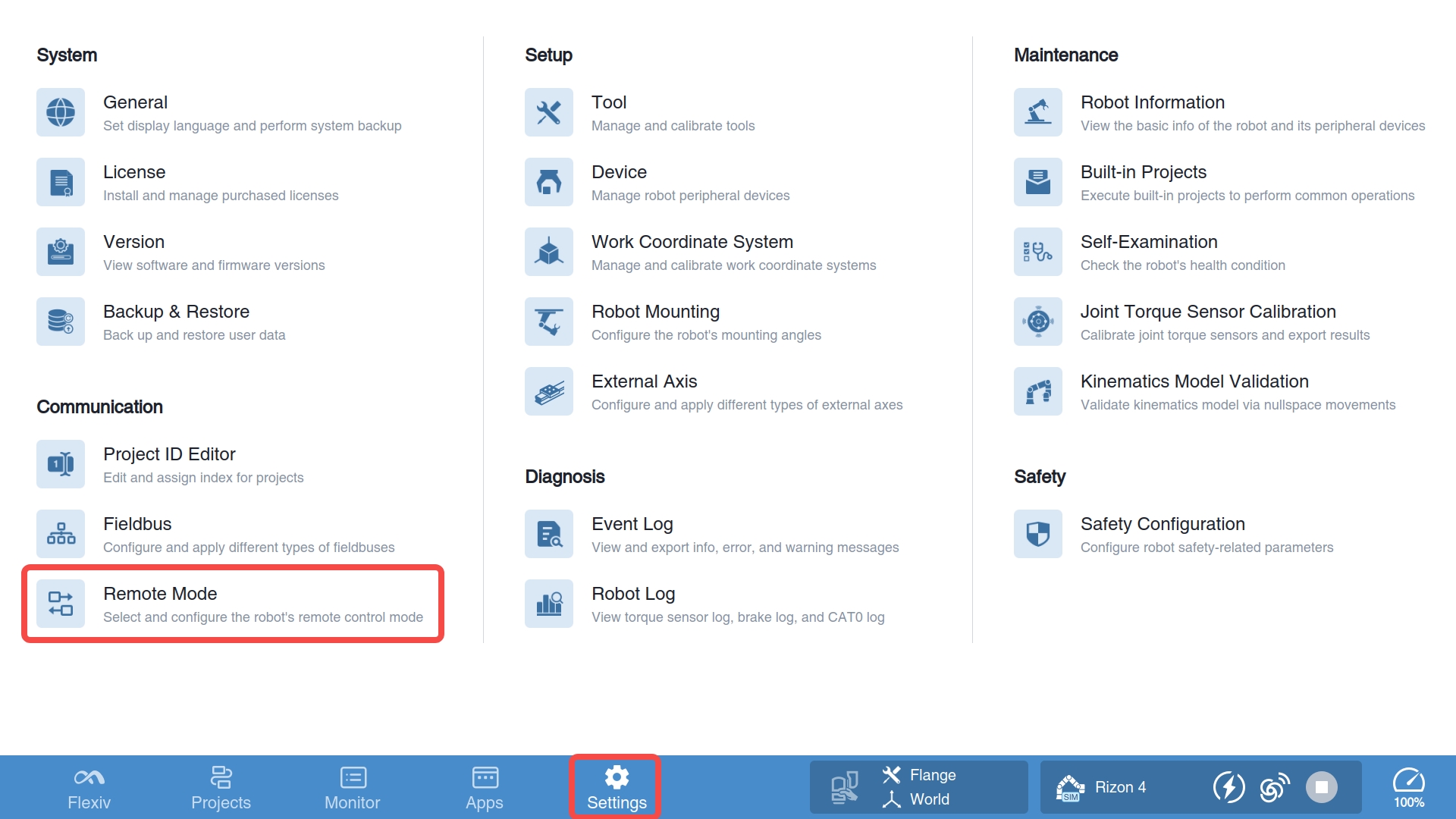Open External Axis entry
Viewport: 1456px width, 819px height.
[714, 391]
